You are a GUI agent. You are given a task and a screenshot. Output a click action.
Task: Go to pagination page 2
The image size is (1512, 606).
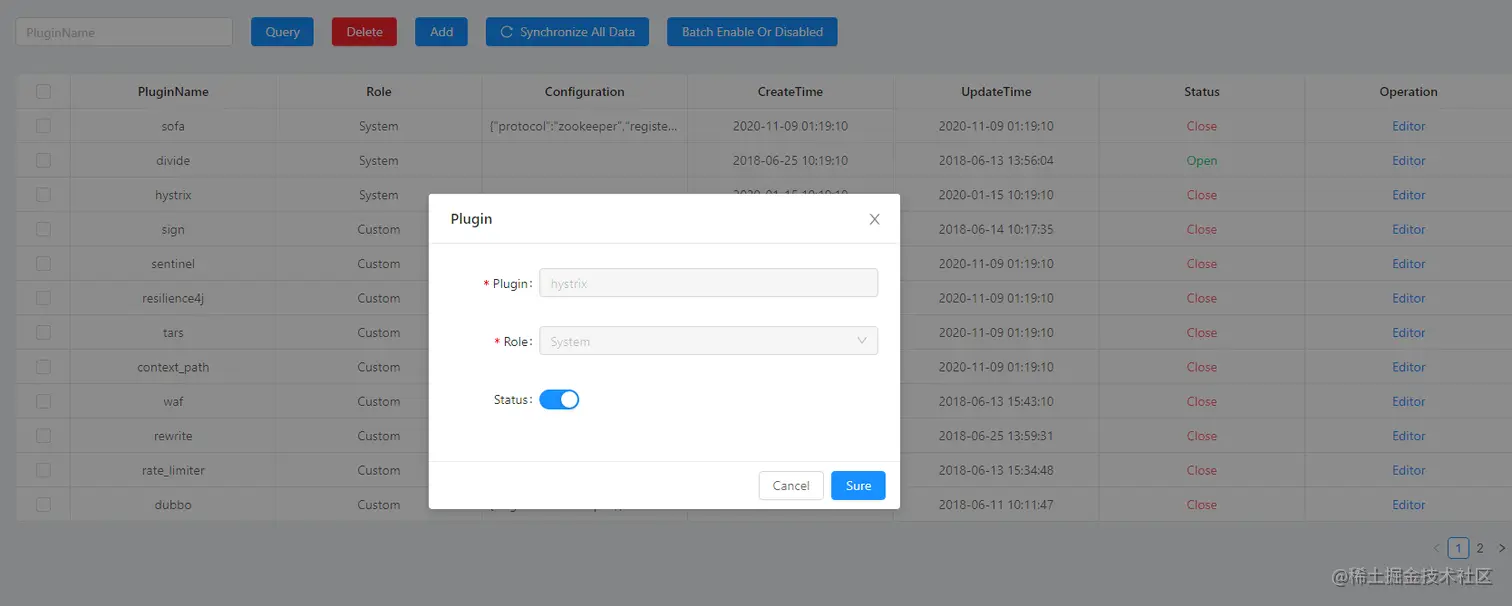coord(1480,548)
